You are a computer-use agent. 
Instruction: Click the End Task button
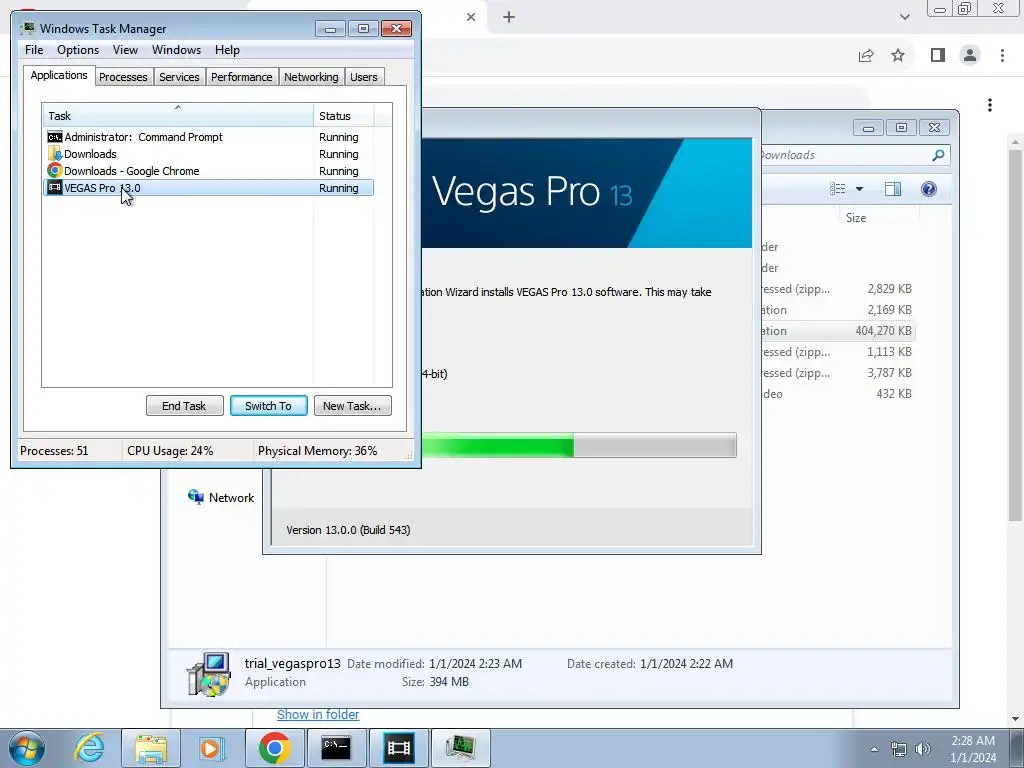[x=184, y=406]
